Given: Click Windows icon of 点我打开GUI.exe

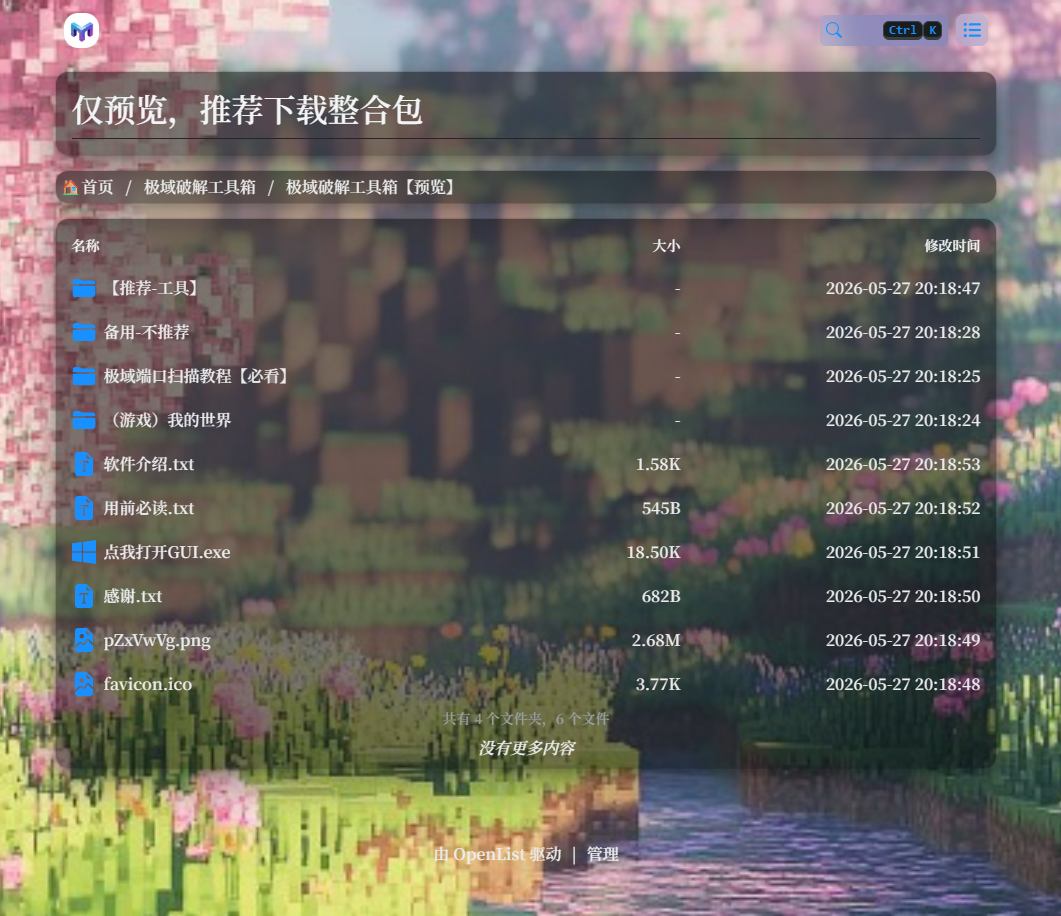Looking at the screenshot, I should click(x=84, y=552).
